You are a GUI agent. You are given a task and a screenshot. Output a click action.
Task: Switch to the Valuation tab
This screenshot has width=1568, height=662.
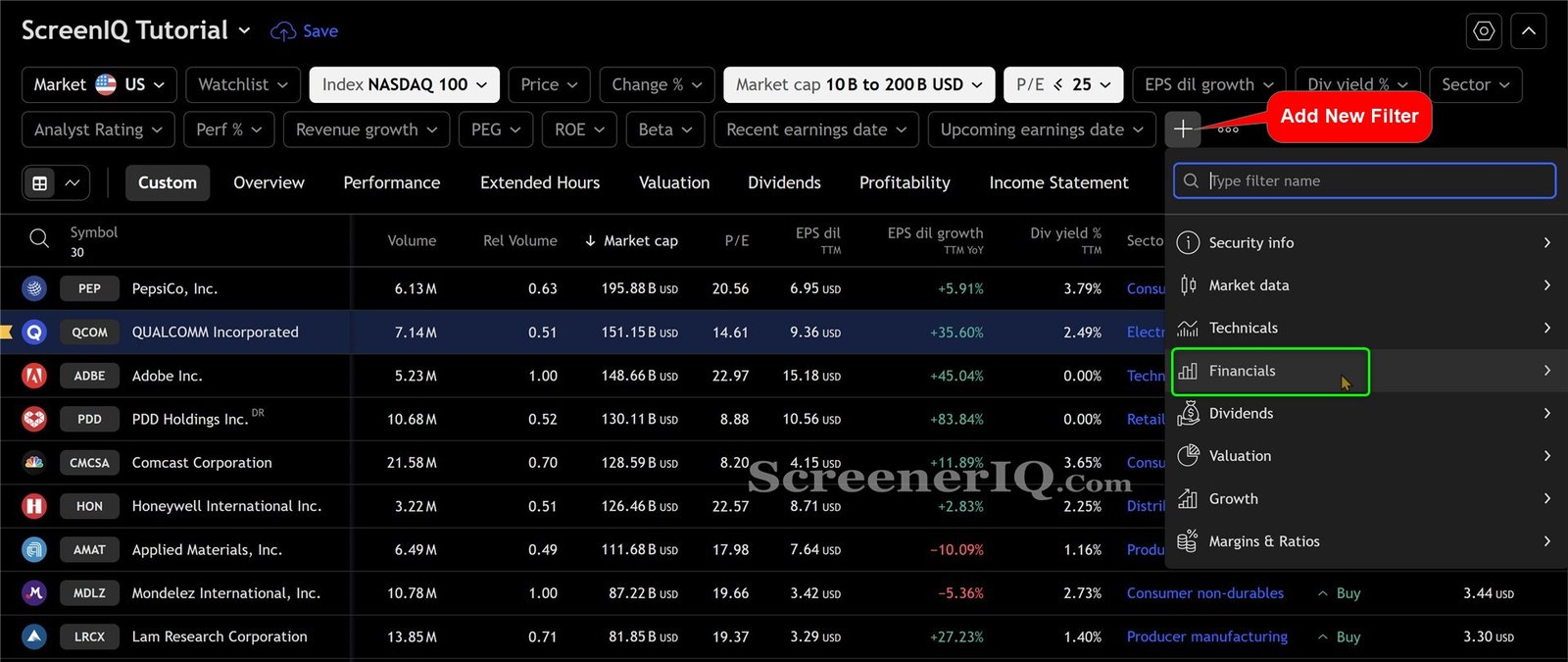(x=674, y=182)
